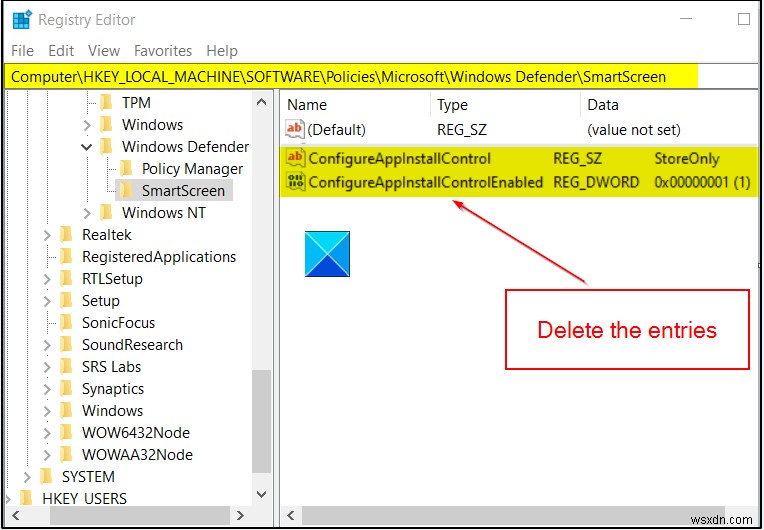Viewport: 764px width, 530px height.
Task: Expand the SoundResearch key
Action: (x=47, y=345)
